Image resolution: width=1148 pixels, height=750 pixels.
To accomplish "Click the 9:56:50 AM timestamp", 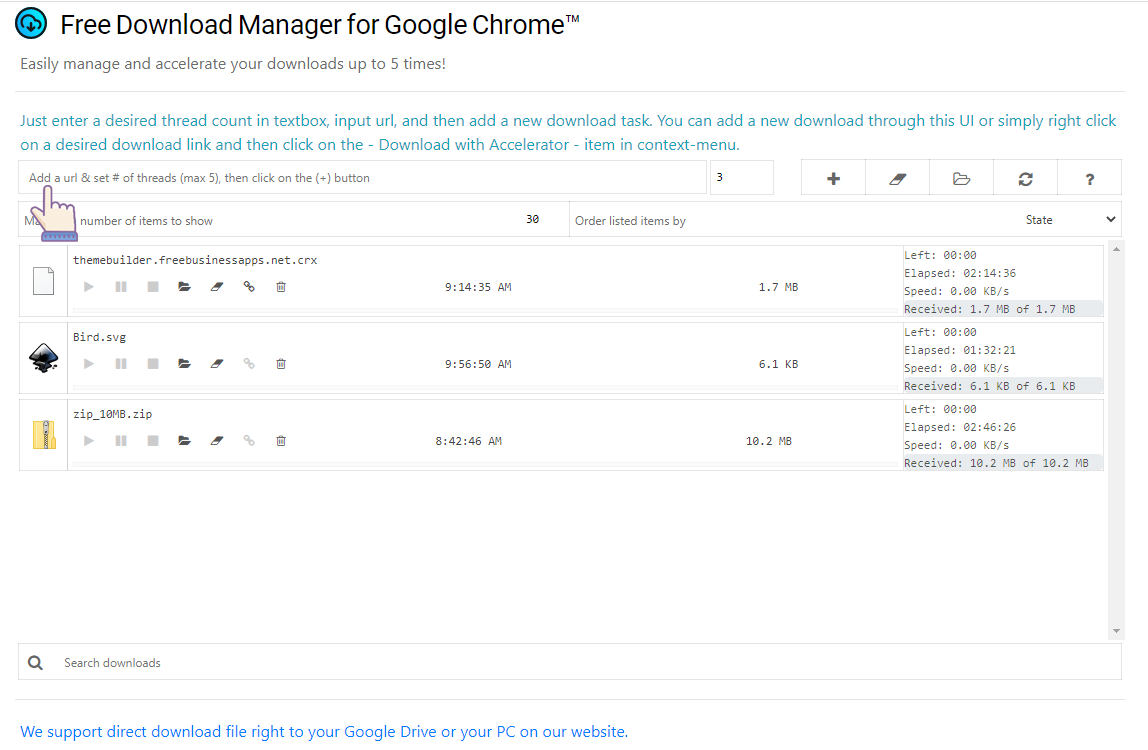I will pyautogui.click(x=478, y=364).
